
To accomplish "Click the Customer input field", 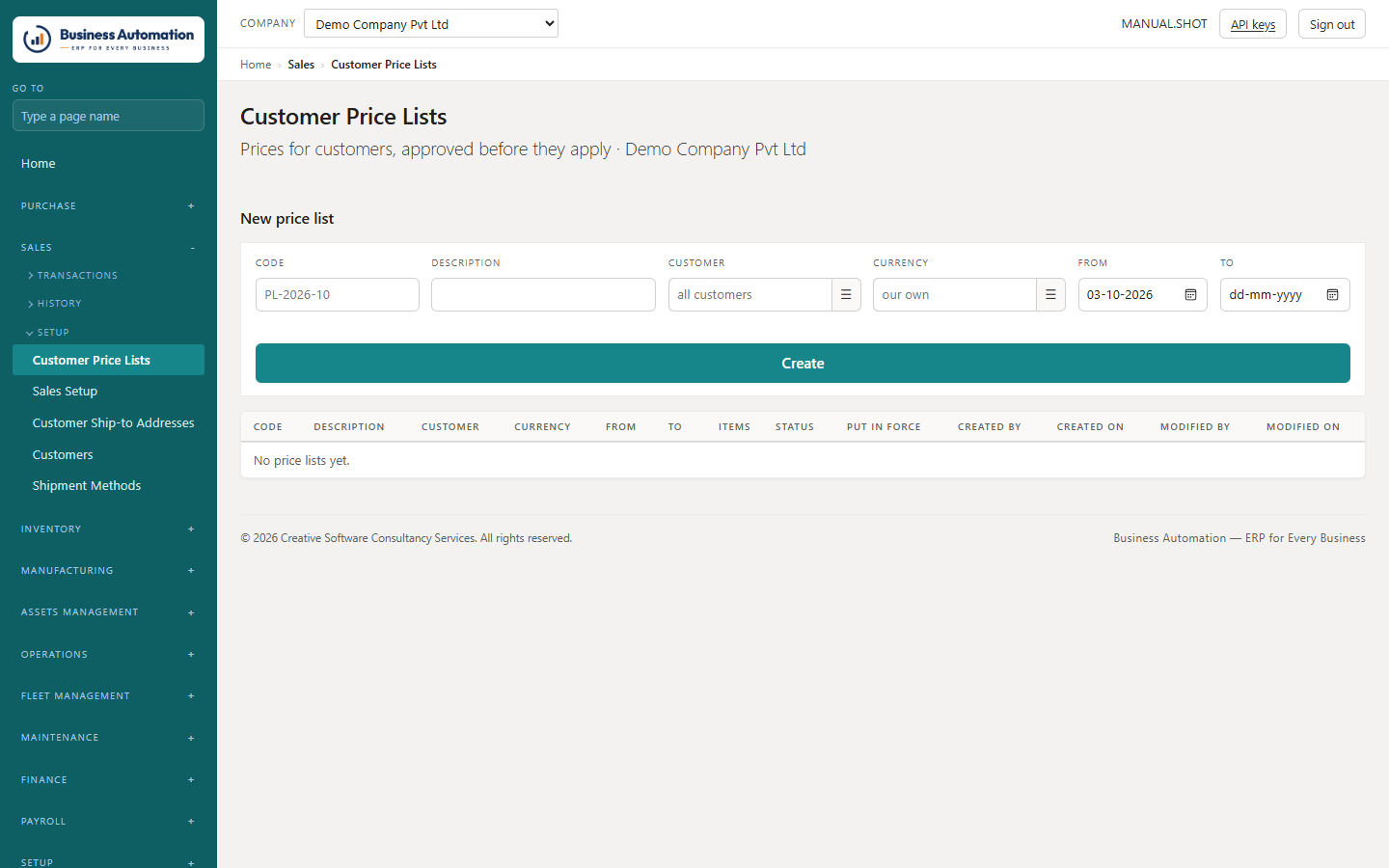I will point(750,295).
